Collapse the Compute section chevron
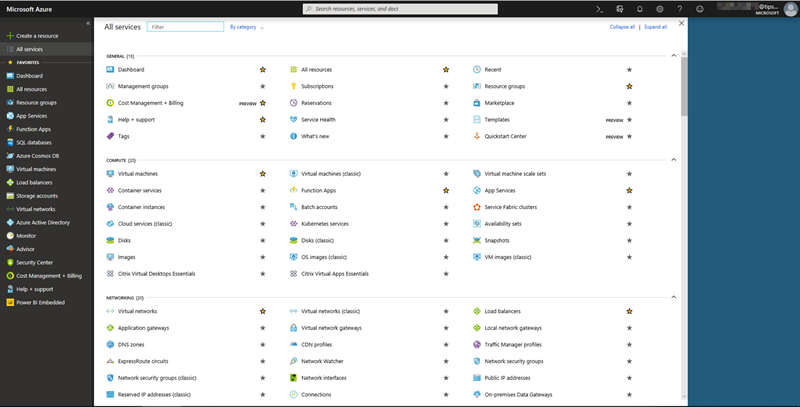 [673, 160]
